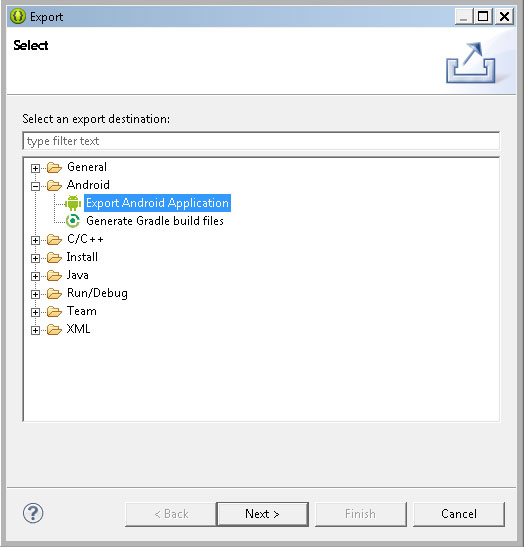524x547 pixels.
Task: Open help with the question mark icon
Action: point(33,513)
